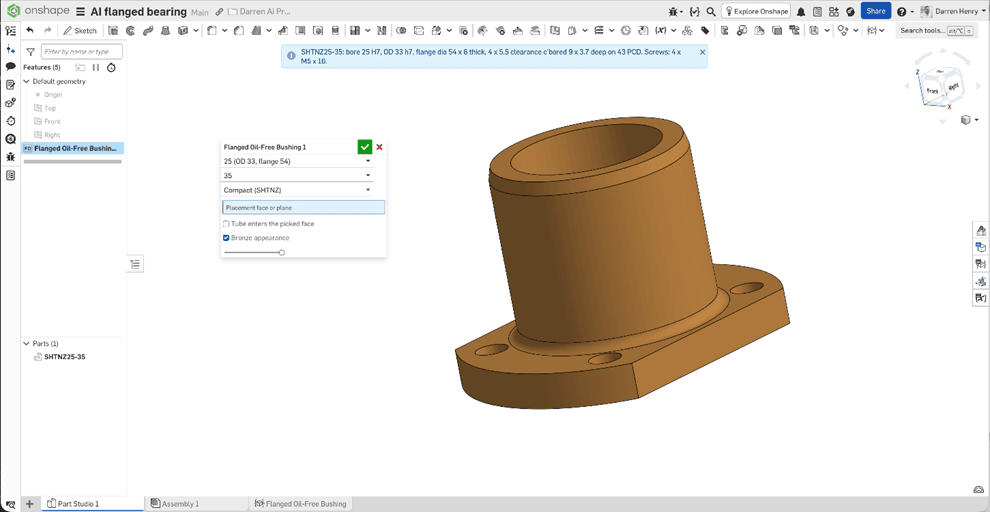Select the Hole tool

pos(318,30)
